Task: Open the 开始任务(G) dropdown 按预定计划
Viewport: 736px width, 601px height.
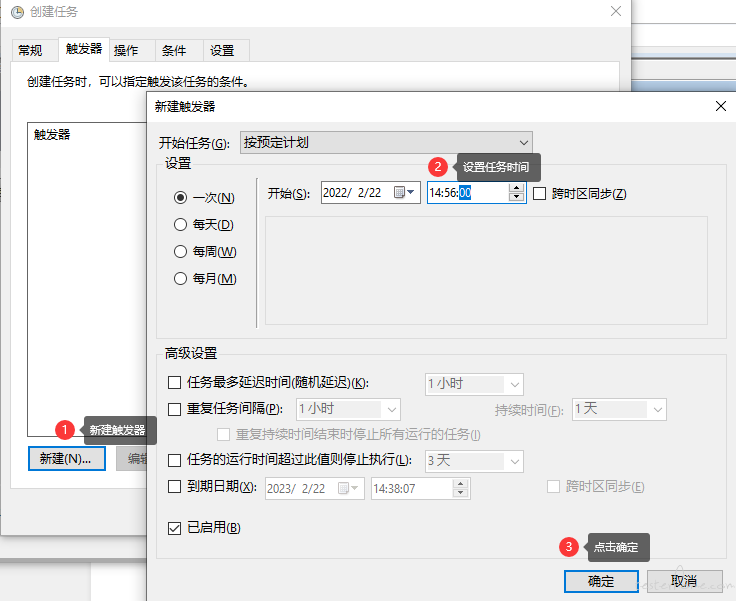Action: tap(386, 142)
